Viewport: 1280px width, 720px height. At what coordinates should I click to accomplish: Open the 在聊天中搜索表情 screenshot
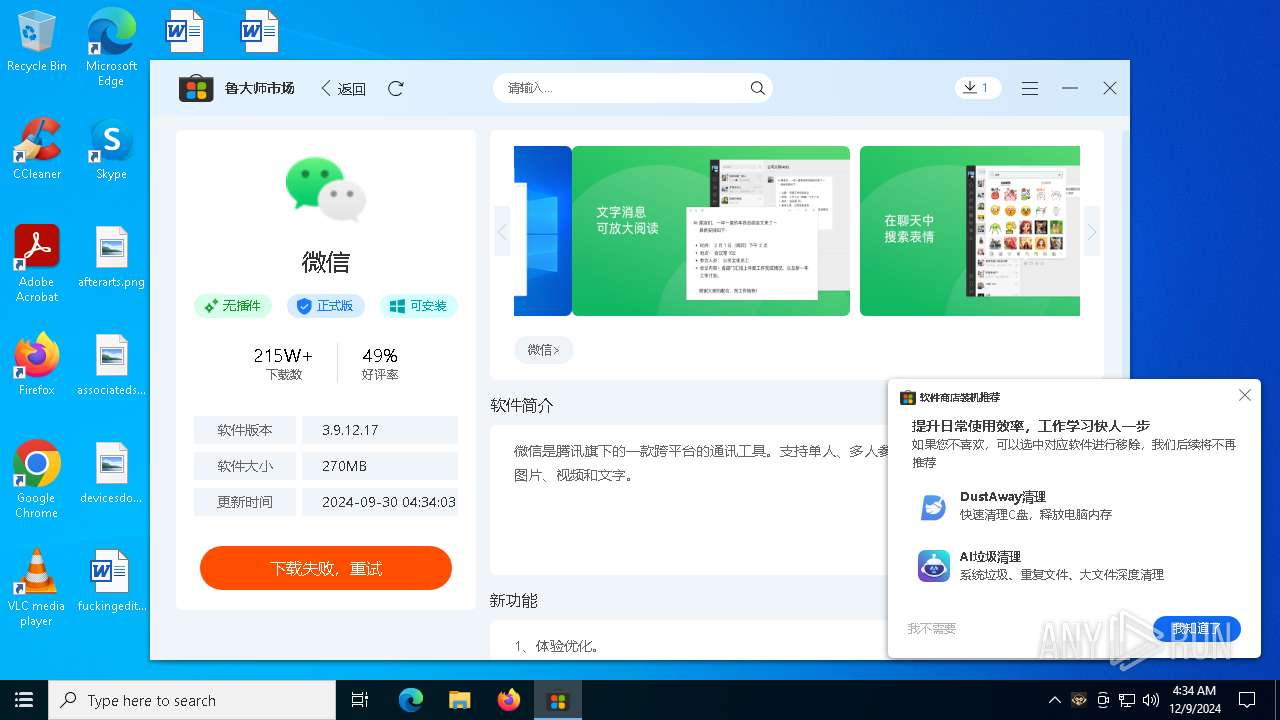pyautogui.click(x=970, y=231)
